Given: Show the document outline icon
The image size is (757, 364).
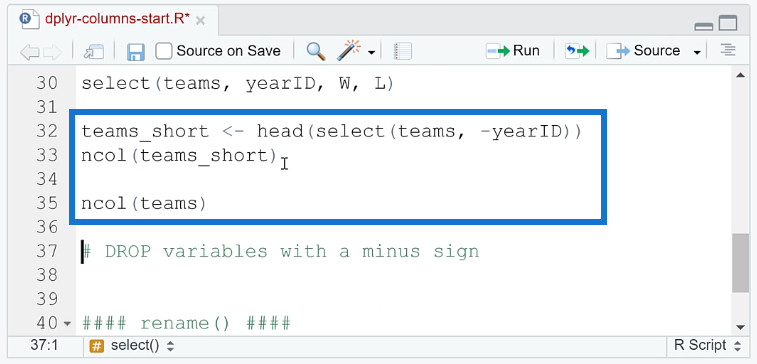Looking at the screenshot, I should [x=728, y=50].
